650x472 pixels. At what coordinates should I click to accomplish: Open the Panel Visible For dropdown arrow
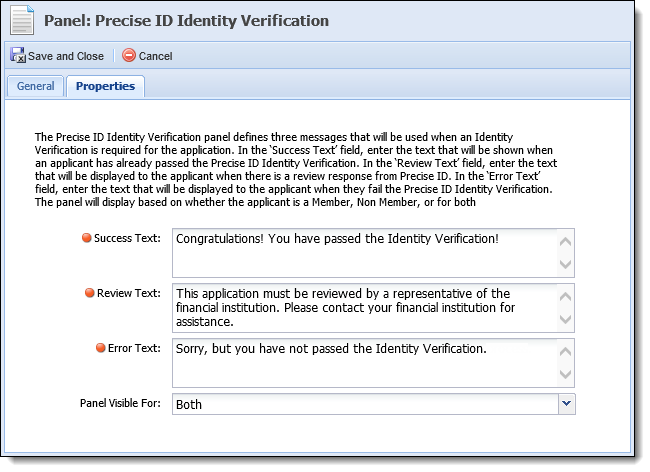pyautogui.click(x=567, y=404)
